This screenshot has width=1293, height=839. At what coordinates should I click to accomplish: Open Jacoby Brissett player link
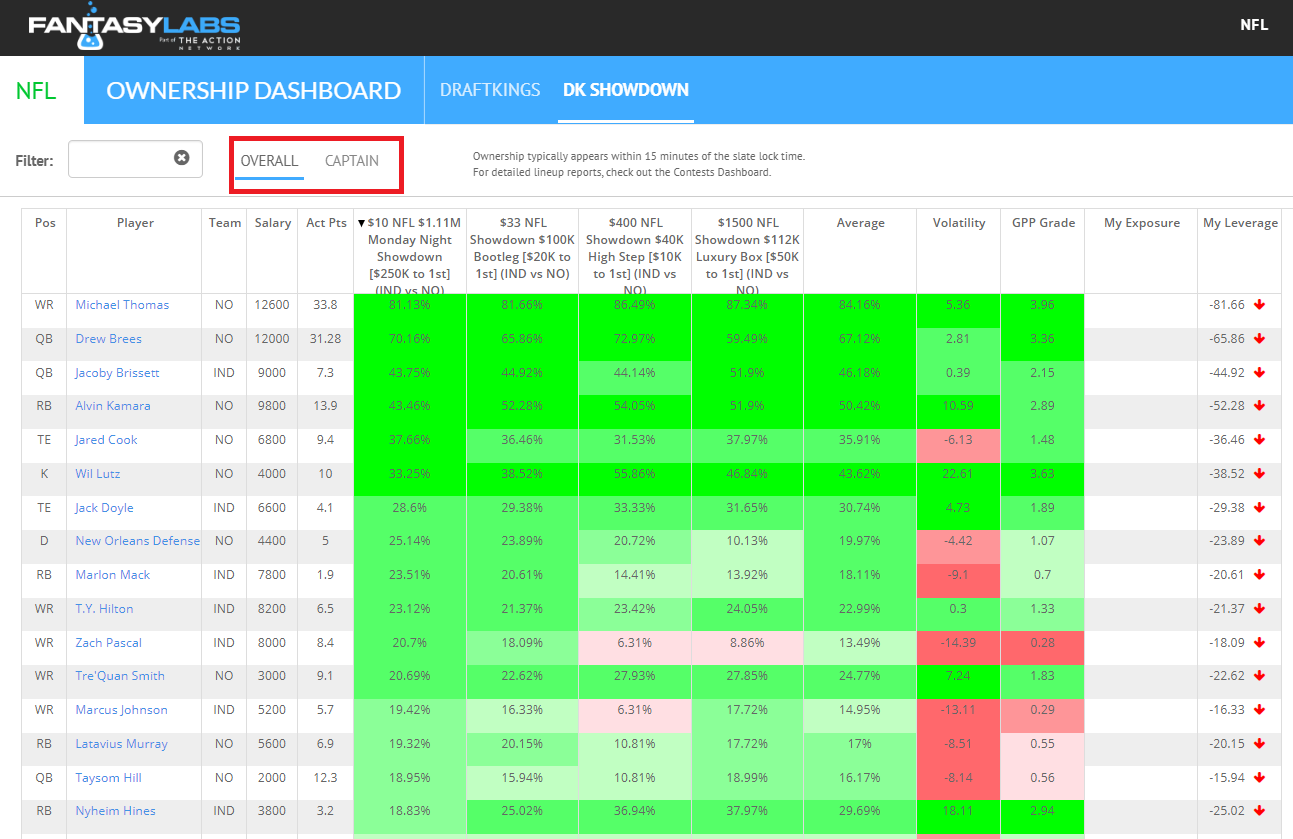click(x=117, y=373)
